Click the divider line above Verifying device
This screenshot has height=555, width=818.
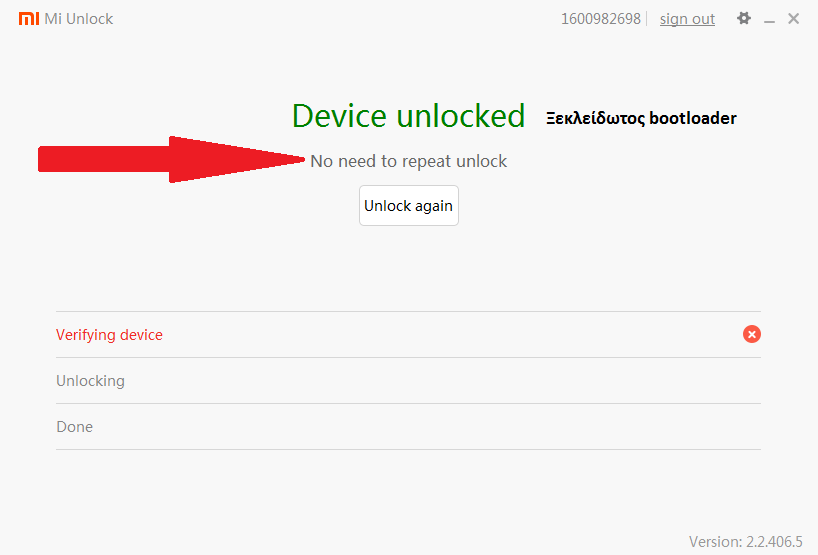click(x=408, y=311)
